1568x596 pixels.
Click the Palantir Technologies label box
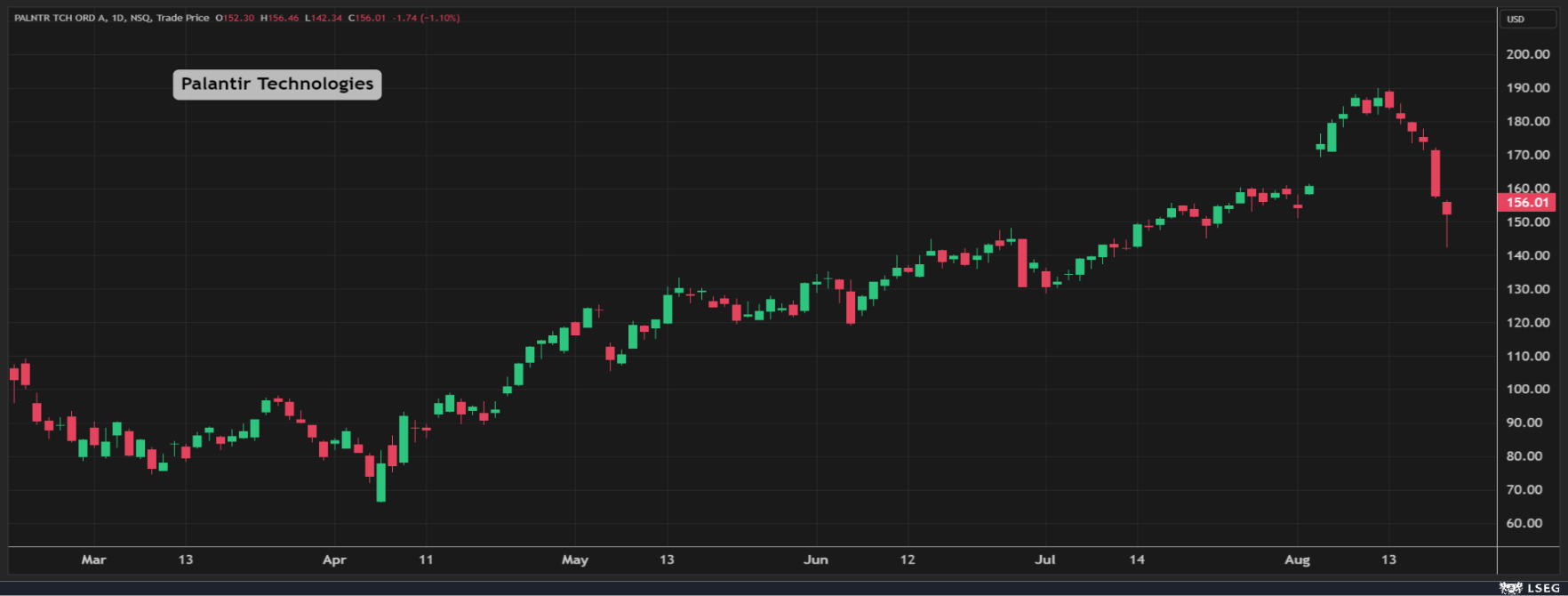click(x=276, y=85)
